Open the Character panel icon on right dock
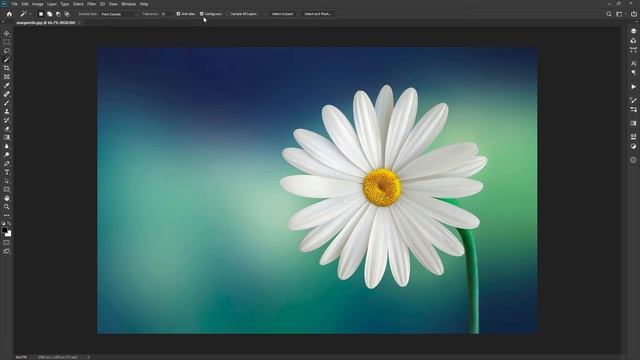640x360 pixels. coord(633,63)
